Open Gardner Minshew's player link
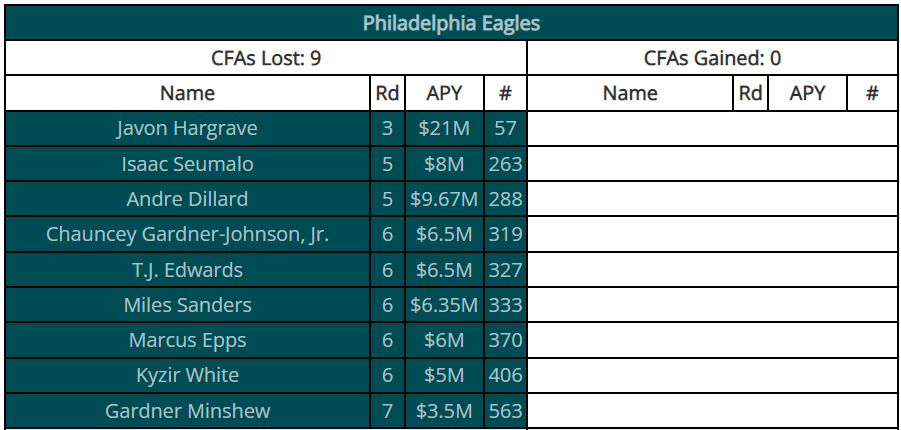The width and height of the screenshot is (901, 430). (187, 411)
